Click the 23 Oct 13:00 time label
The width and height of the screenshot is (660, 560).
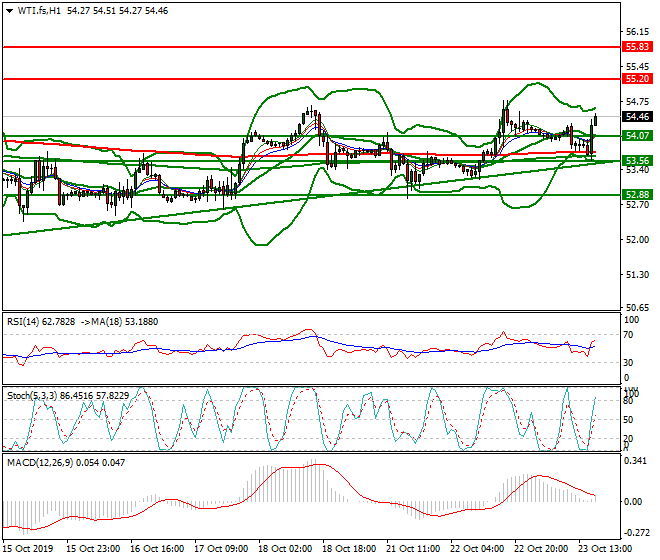click(605, 549)
